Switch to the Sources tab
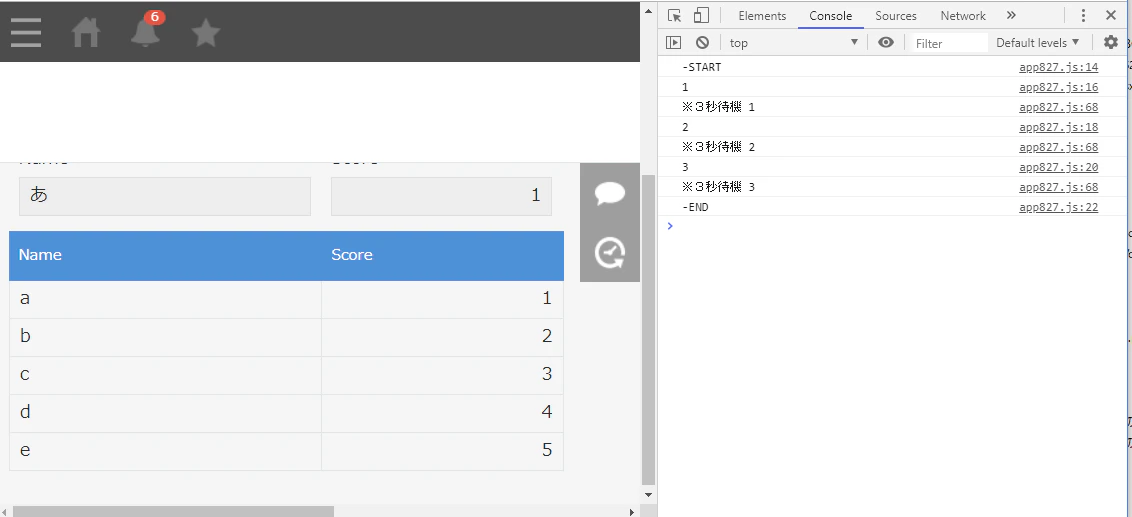Viewport: 1132px width, 517px height. (x=896, y=15)
